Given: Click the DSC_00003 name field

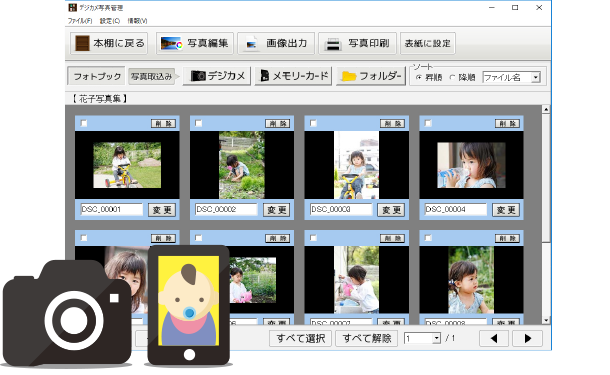Looking at the screenshot, I should pyautogui.click(x=341, y=210).
